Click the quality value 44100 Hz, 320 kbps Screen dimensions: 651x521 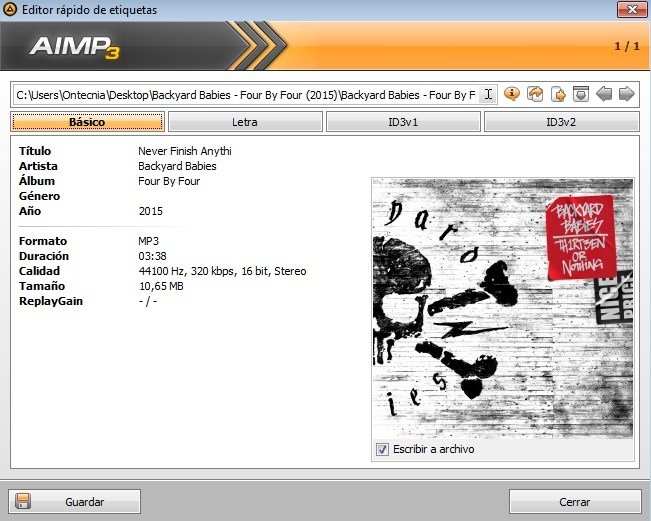pos(223,271)
